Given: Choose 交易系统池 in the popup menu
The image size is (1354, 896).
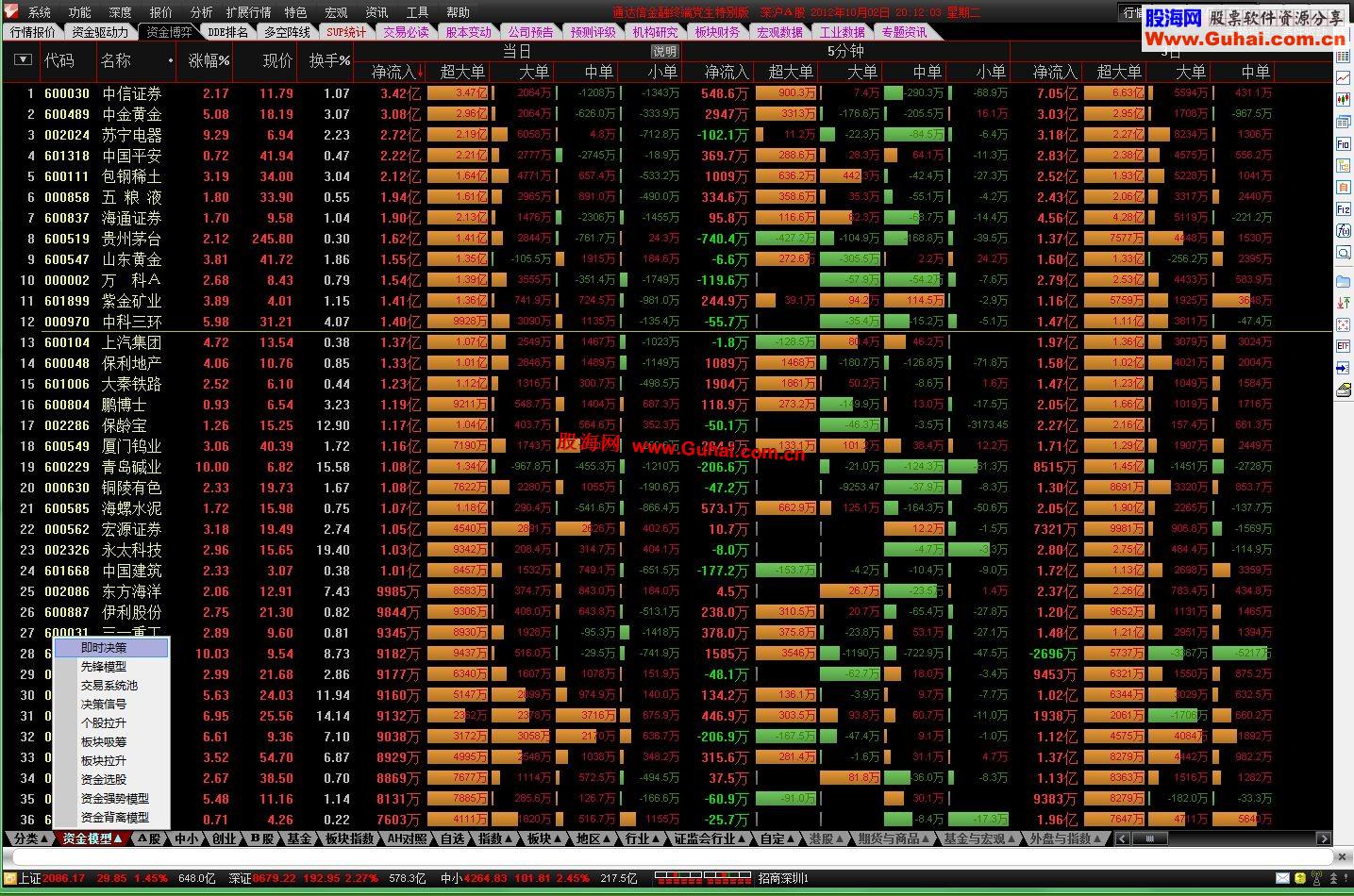Looking at the screenshot, I should (x=111, y=686).
